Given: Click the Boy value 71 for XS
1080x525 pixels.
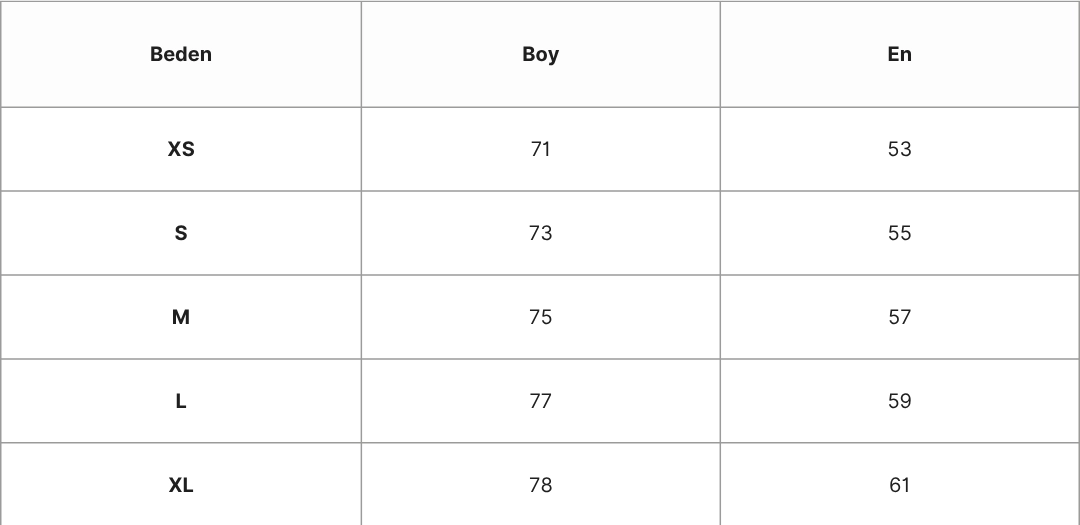Looking at the screenshot, I should [540, 149].
